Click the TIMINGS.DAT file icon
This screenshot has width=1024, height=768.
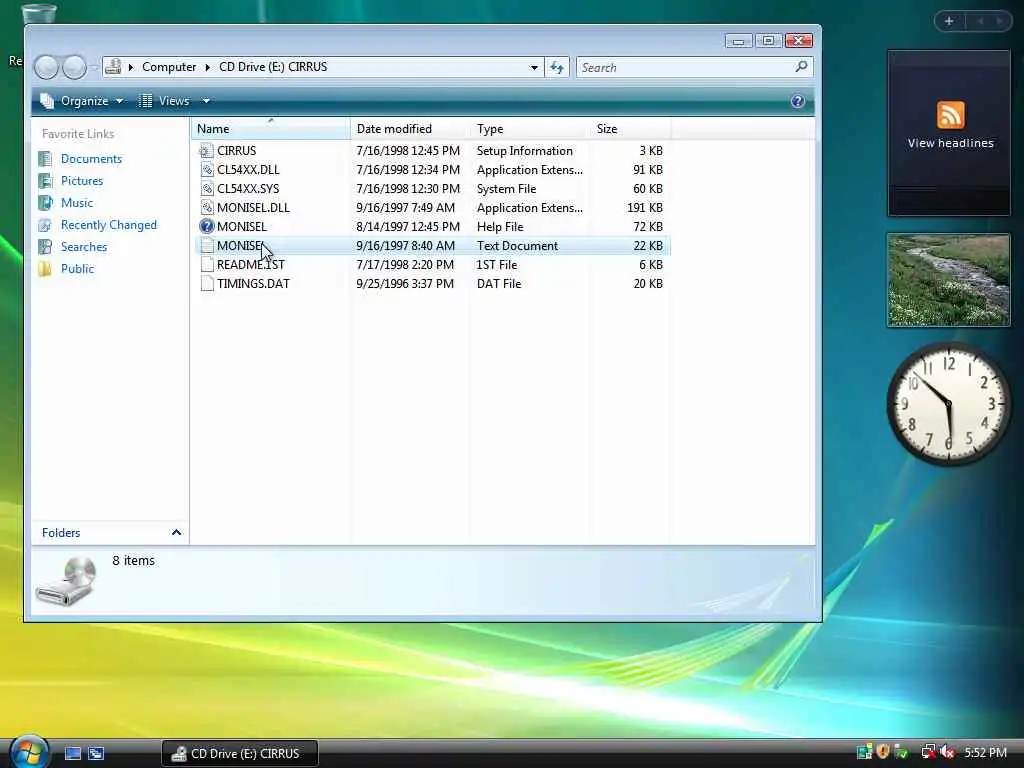tap(206, 283)
